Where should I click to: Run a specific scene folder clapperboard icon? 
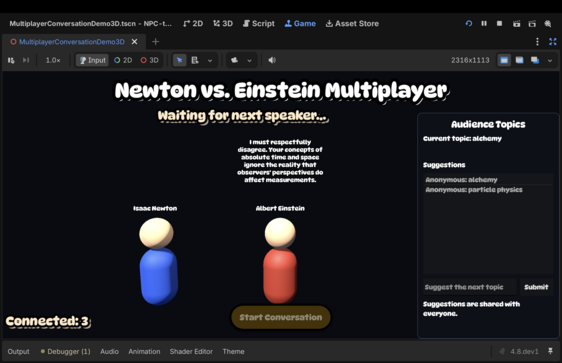(x=532, y=24)
